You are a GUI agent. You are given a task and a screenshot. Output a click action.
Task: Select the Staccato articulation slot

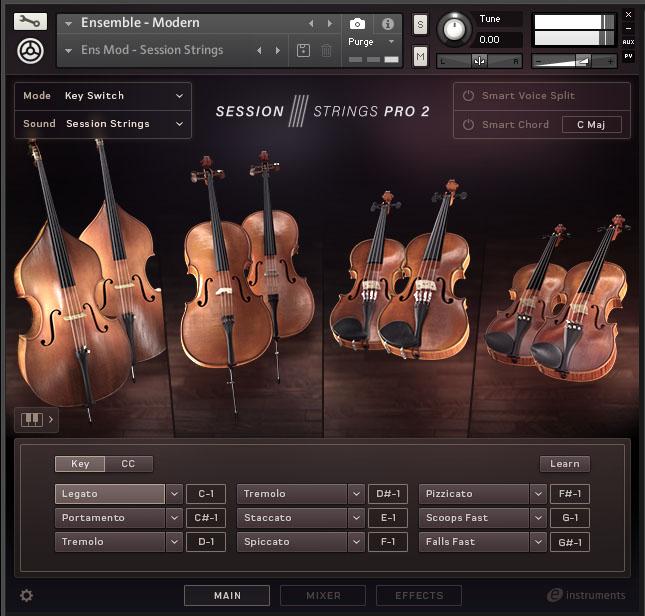(x=292, y=518)
